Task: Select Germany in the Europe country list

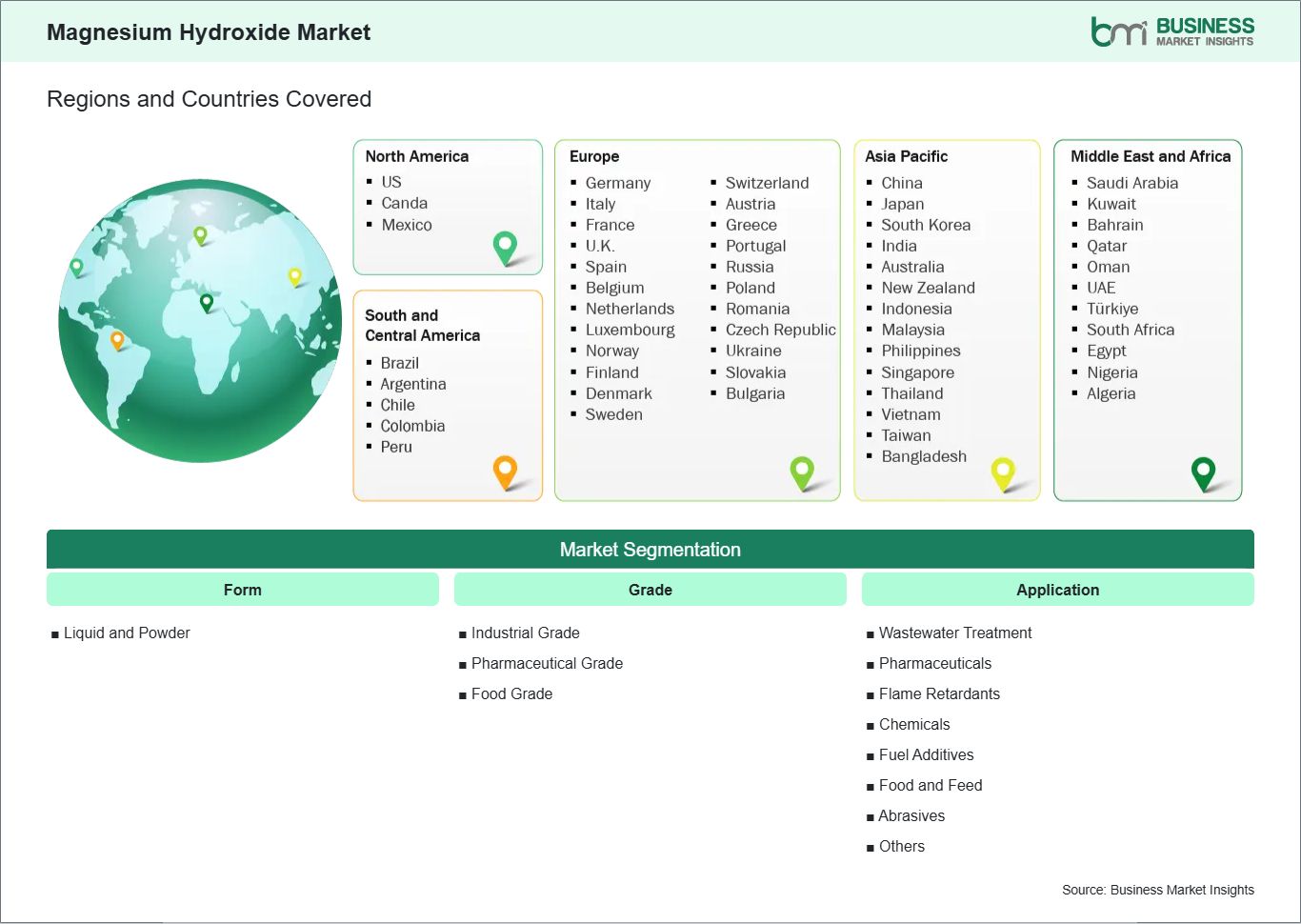Action: [x=618, y=183]
